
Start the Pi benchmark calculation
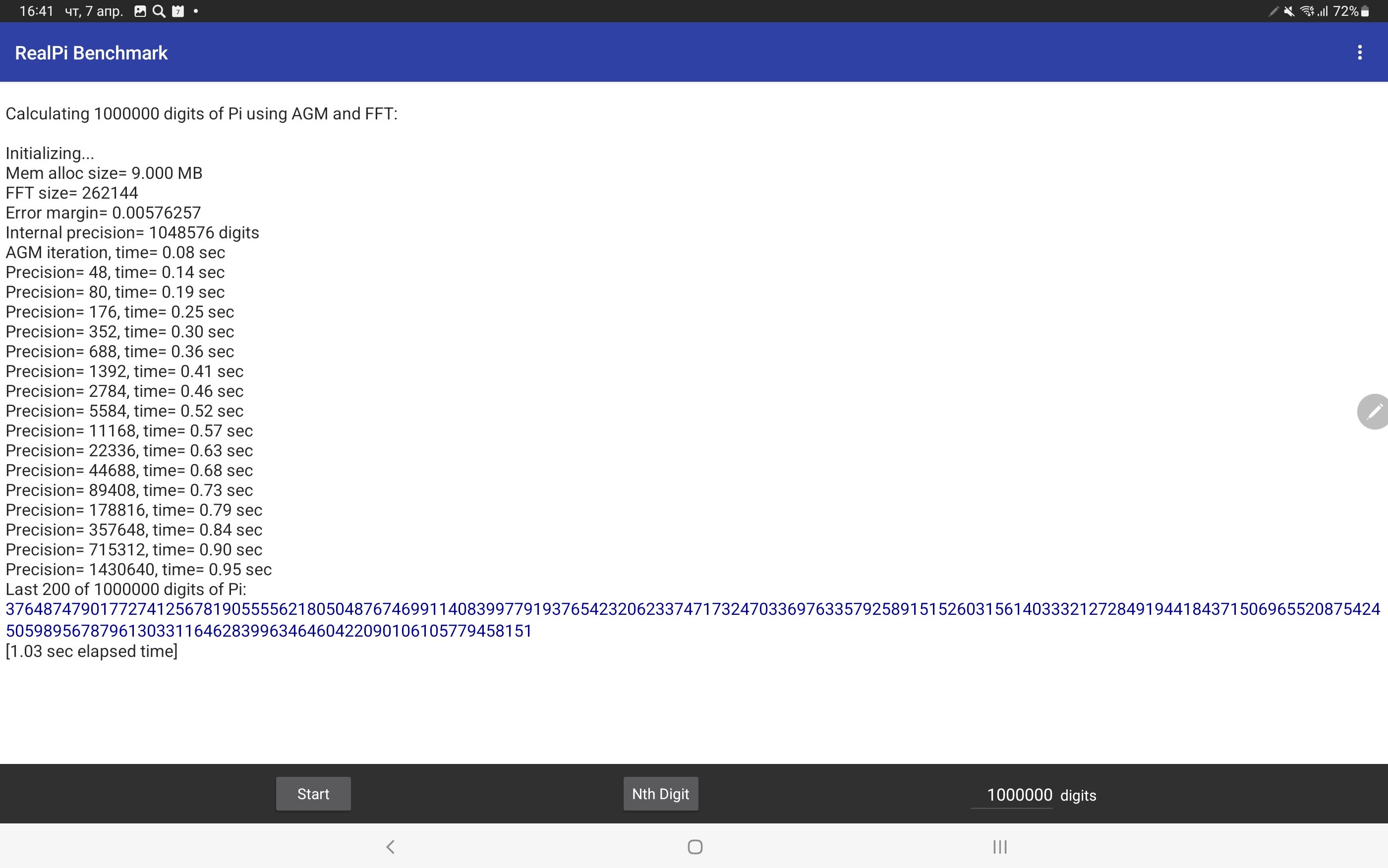point(313,793)
